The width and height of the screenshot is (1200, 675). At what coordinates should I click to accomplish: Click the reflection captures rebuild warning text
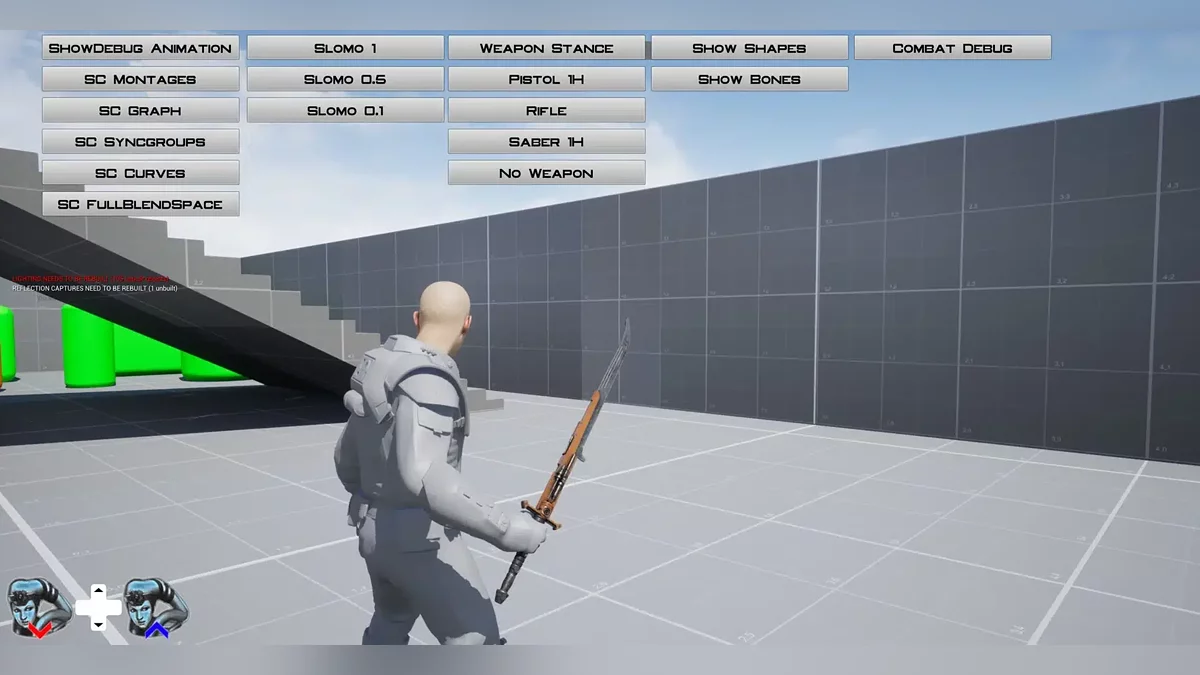click(95, 288)
